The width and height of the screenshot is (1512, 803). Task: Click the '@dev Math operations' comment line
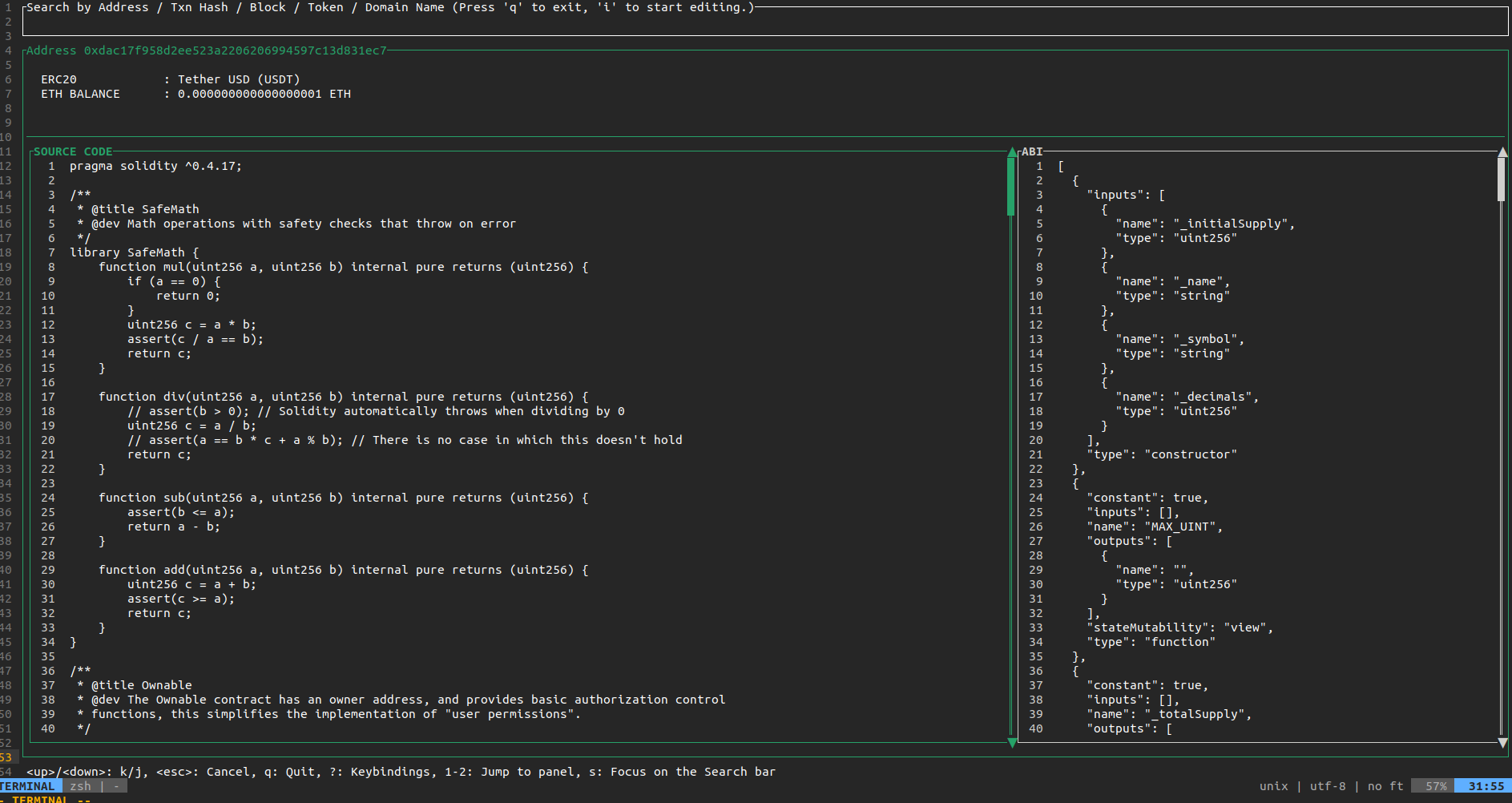[x=296, y=224]
